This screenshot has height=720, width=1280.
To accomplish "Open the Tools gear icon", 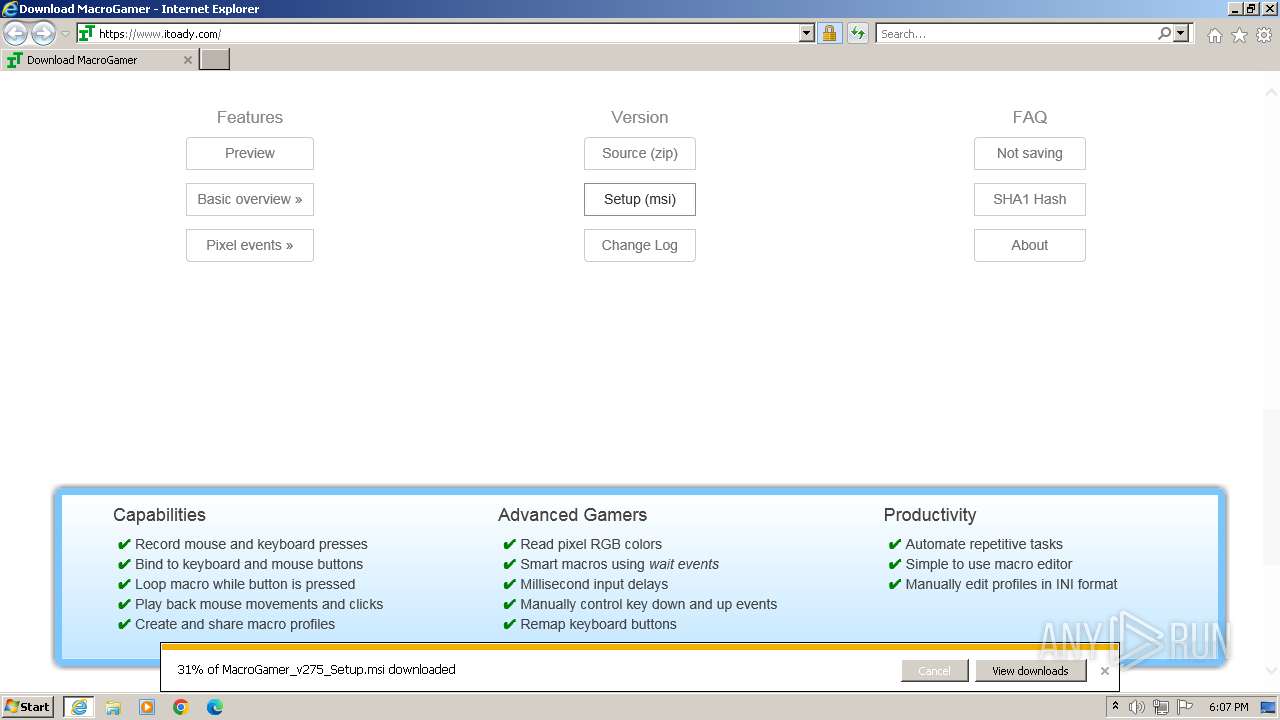I will tap(1264, 35).
